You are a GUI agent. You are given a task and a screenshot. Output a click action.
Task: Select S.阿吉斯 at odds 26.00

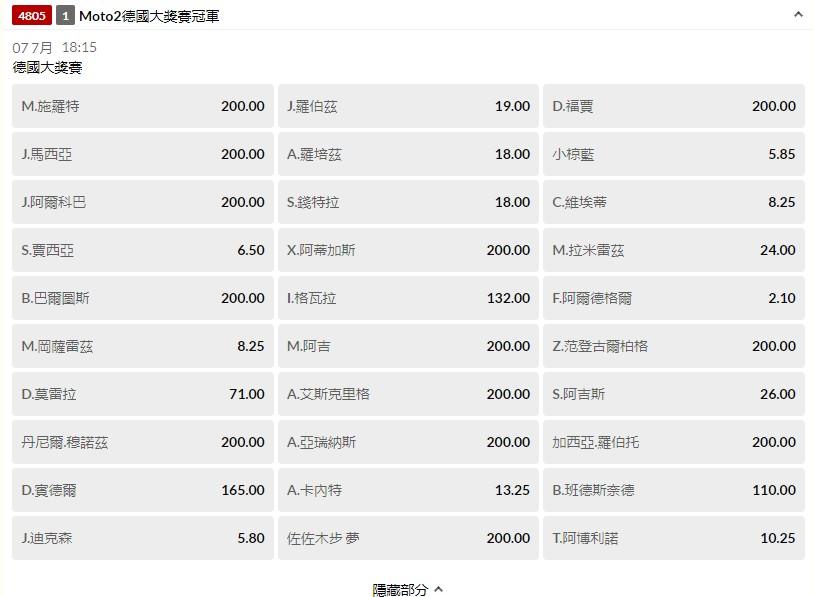[x=674, y=394]
